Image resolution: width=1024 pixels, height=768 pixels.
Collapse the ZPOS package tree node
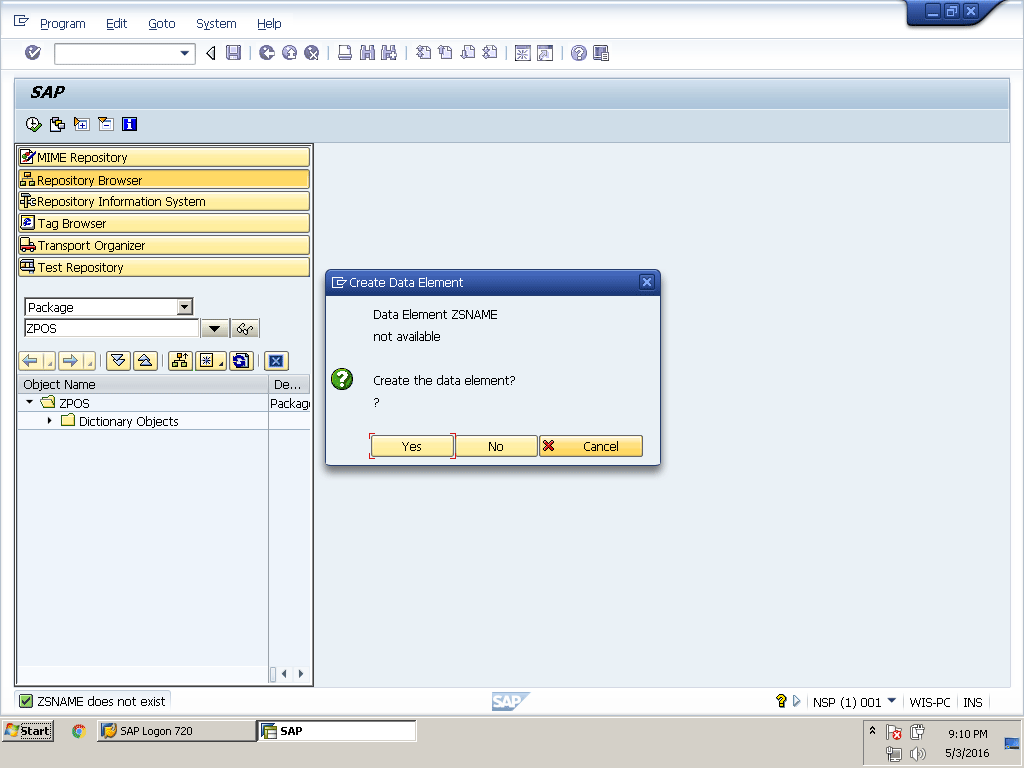(30, 402)
